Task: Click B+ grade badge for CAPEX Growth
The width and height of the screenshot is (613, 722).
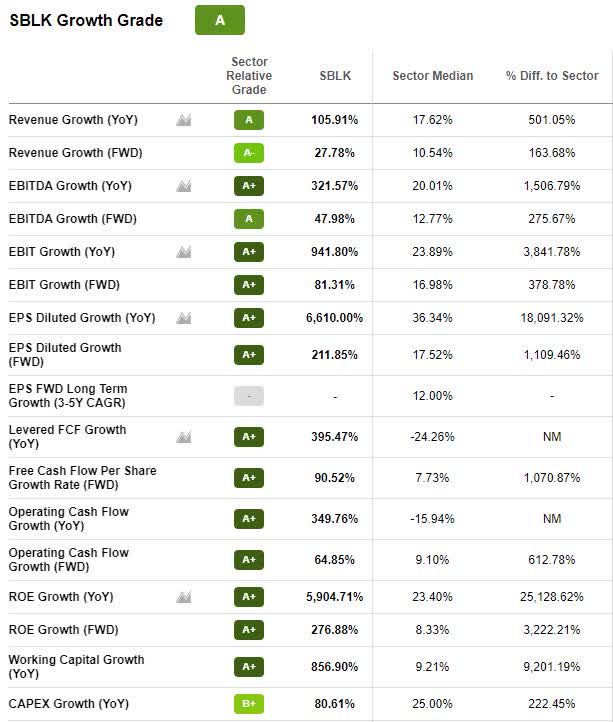Action: (249, 704)
